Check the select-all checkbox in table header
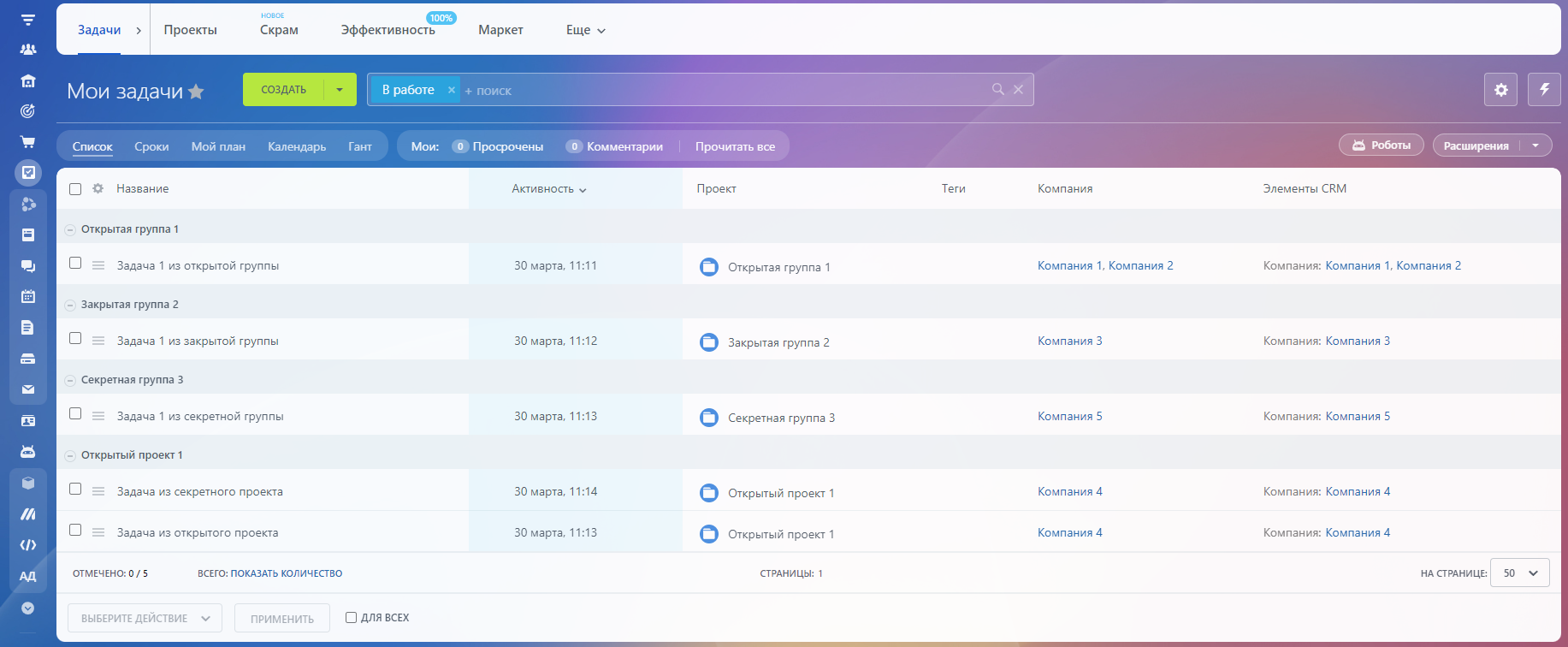1568x647 pixels. tap(75, 189)
